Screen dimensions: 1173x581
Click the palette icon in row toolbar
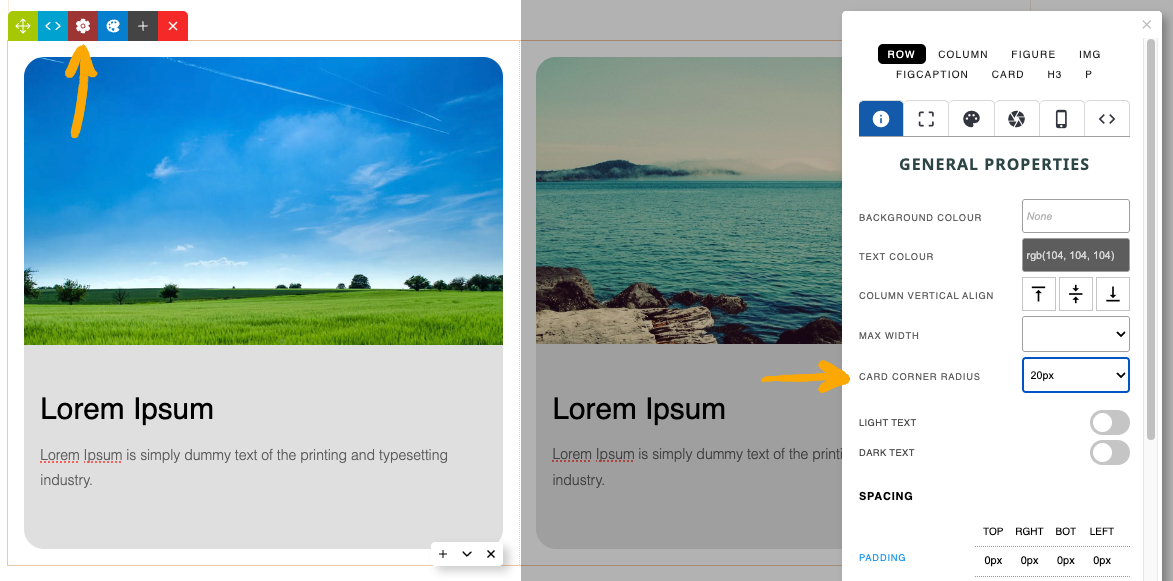(113, 26)
